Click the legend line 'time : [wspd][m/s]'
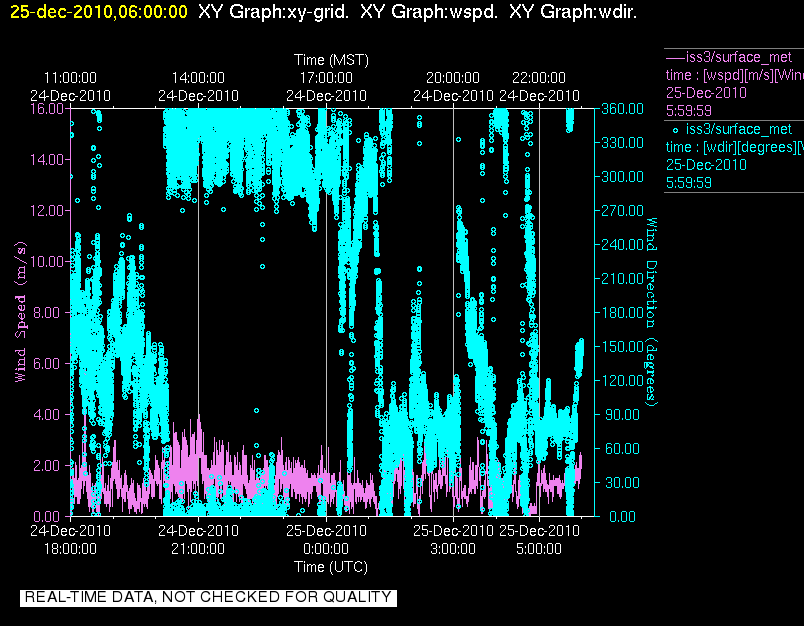Screen dimensions: 804x626 click(734, 75)
